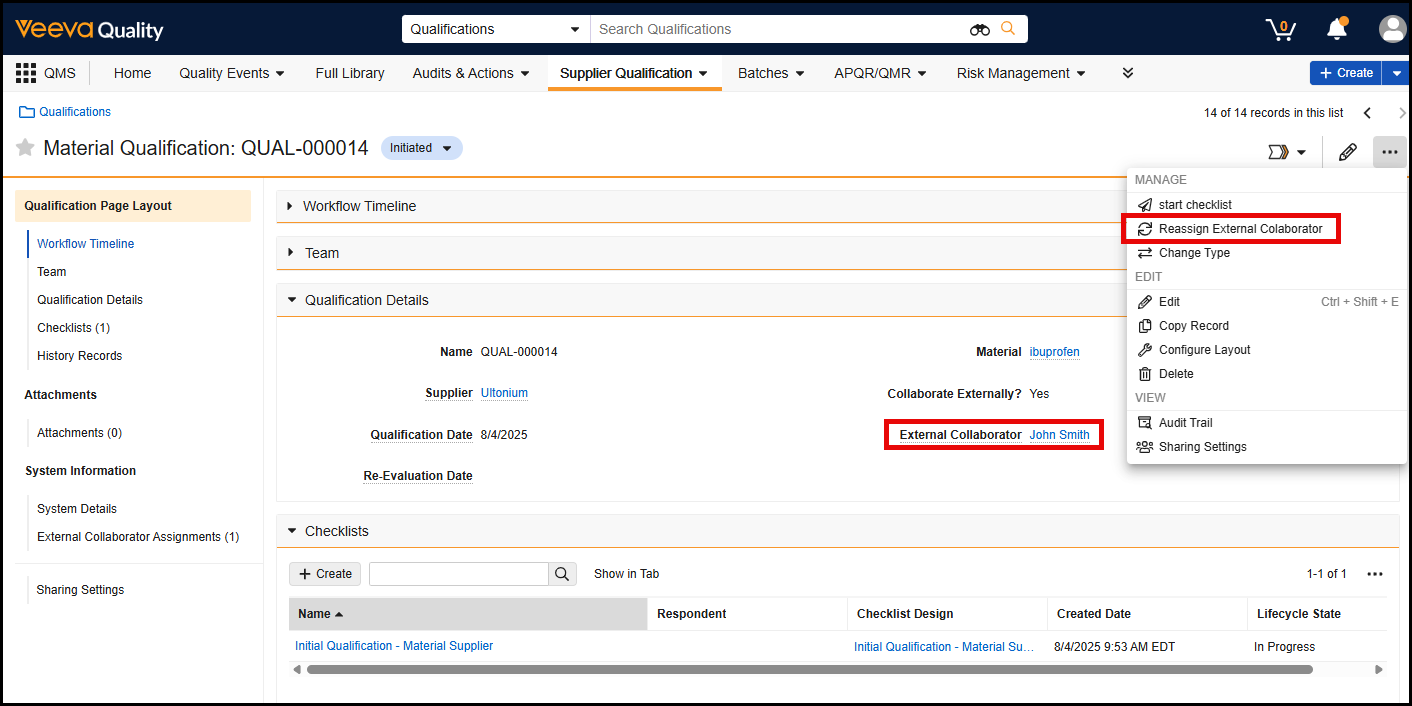Click the pencil edit icon
Image resolution: width=1412 pixels, height=706 pixels.
pyautogui.click(x=1348, y=152)
